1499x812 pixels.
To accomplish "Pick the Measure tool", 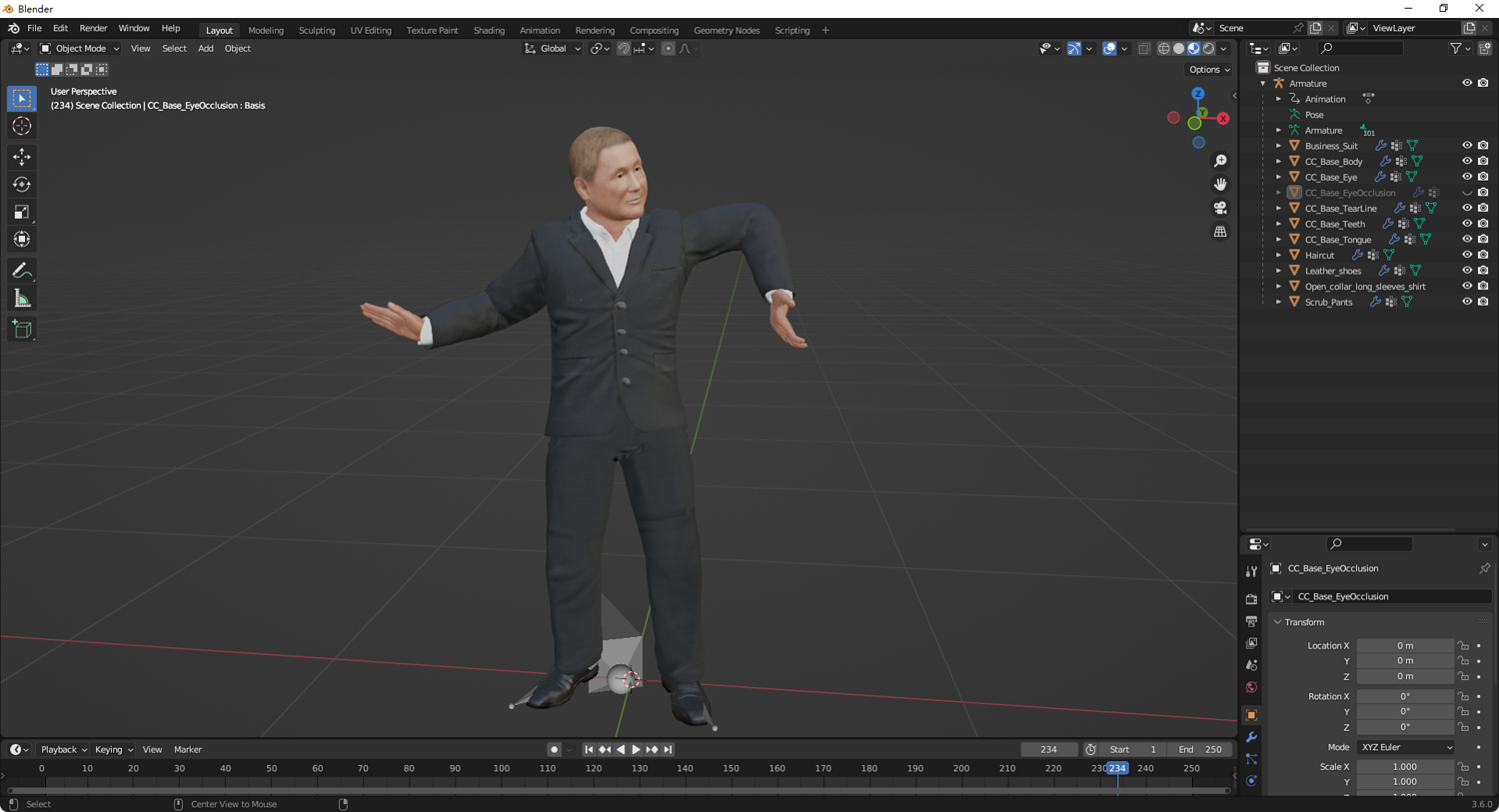I will [22, 299].
